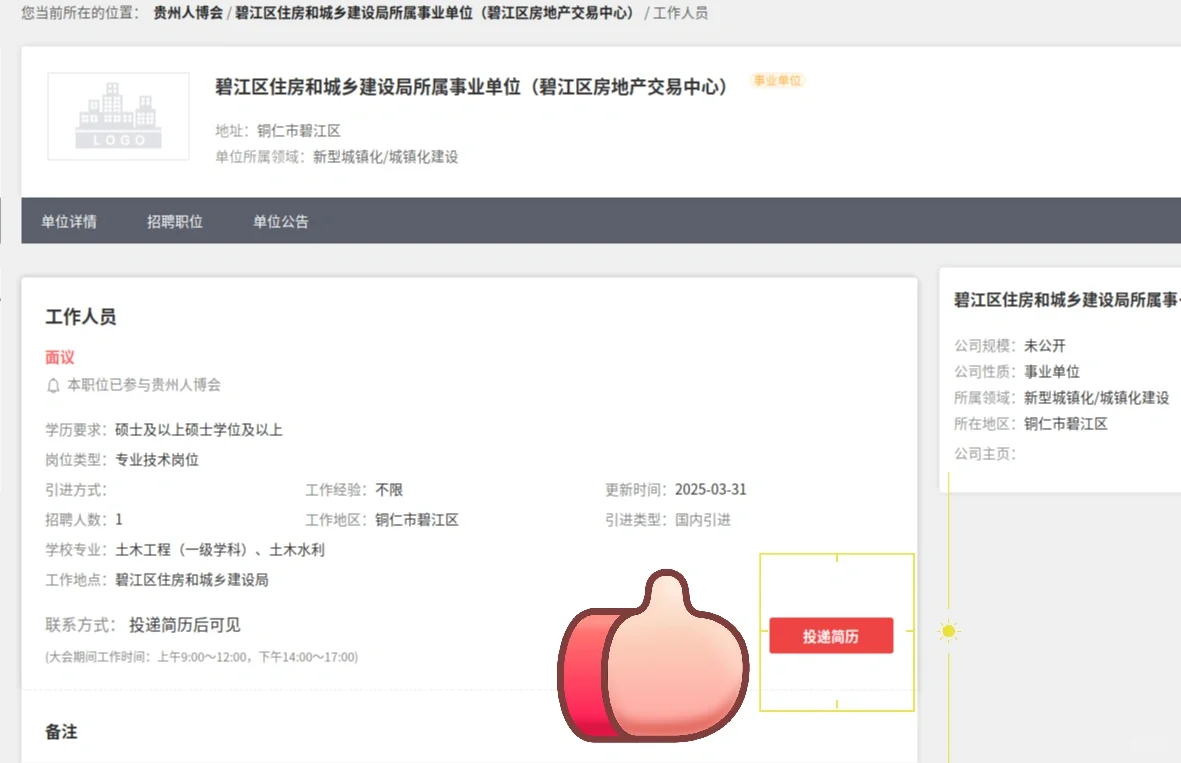This screenshot has width=1181, height=763.
Task: Click the company LOGO placeholder image
Action: coord(117,116)
